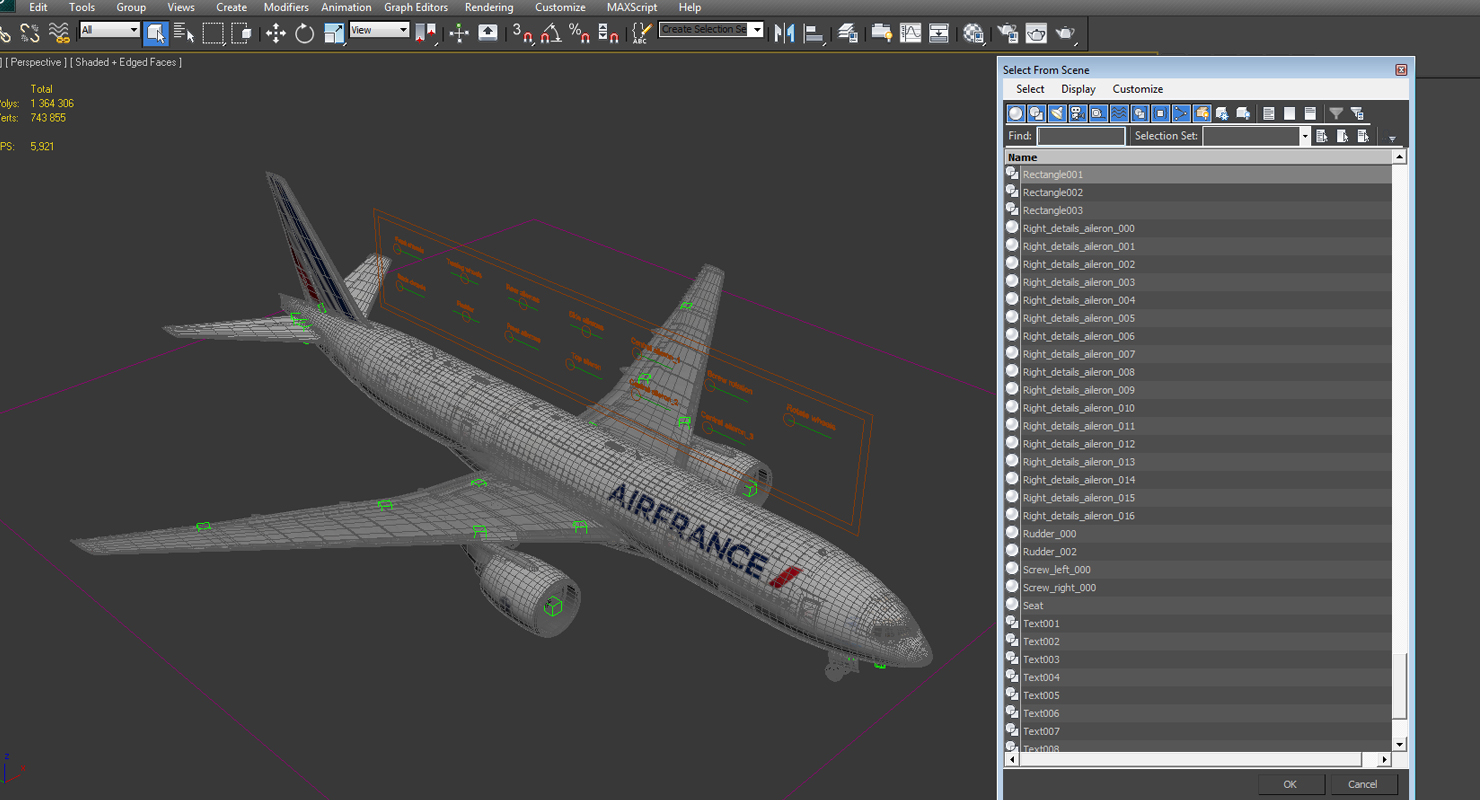Open the Rendering menu
Screen dimensions: 1480x800
point(489,7)
